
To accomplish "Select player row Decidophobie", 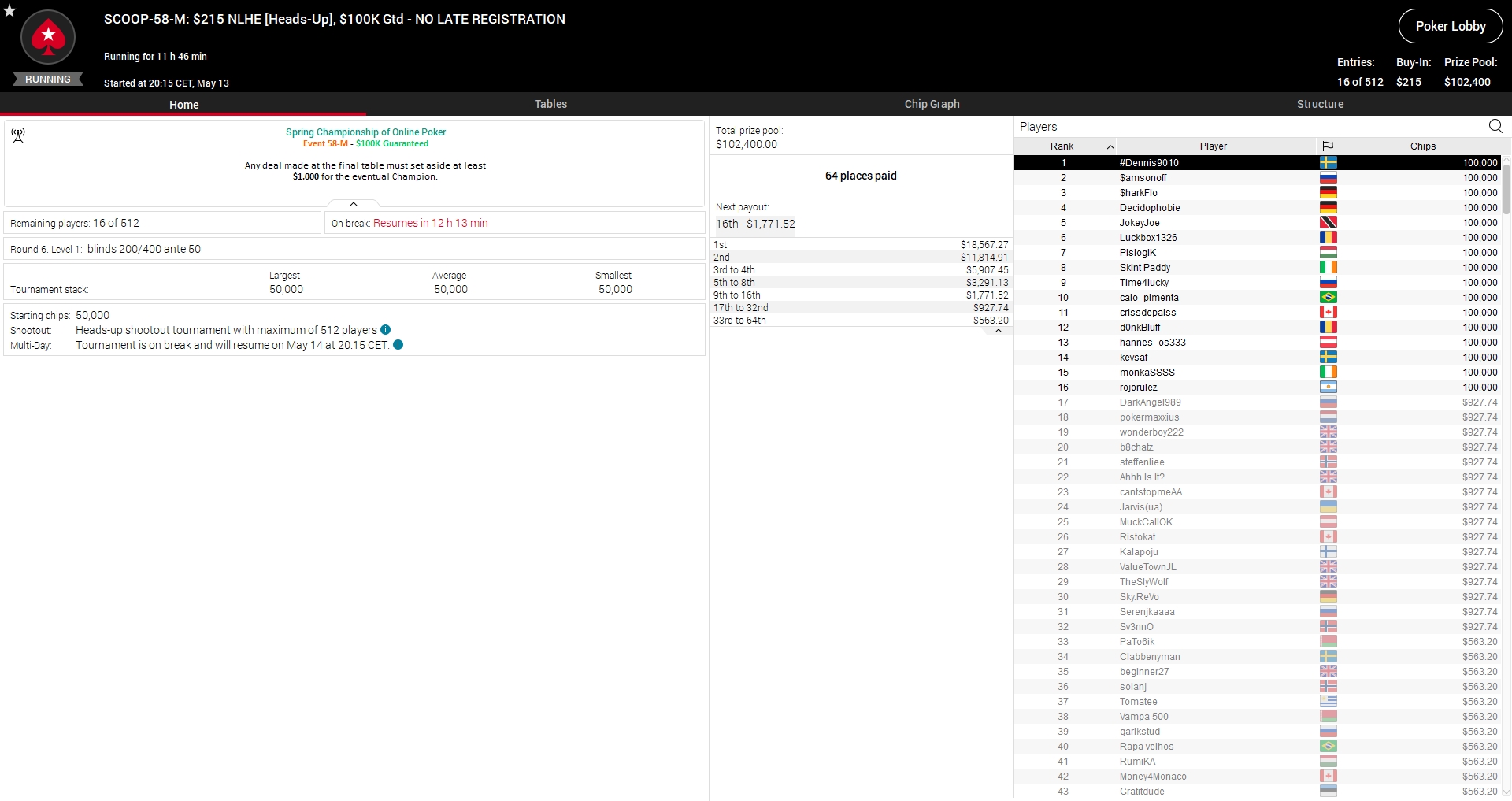I will click(x=1258, y=208).
